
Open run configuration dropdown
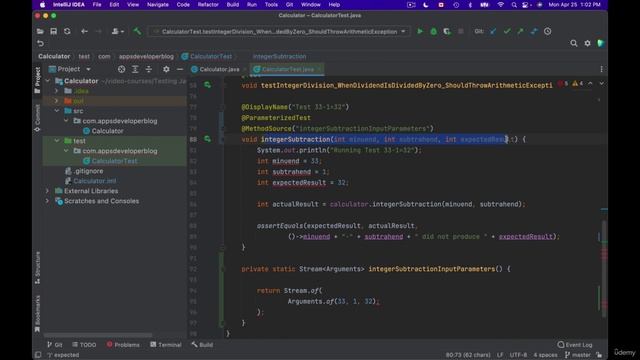pyautogui.click(x=279, y=31)
